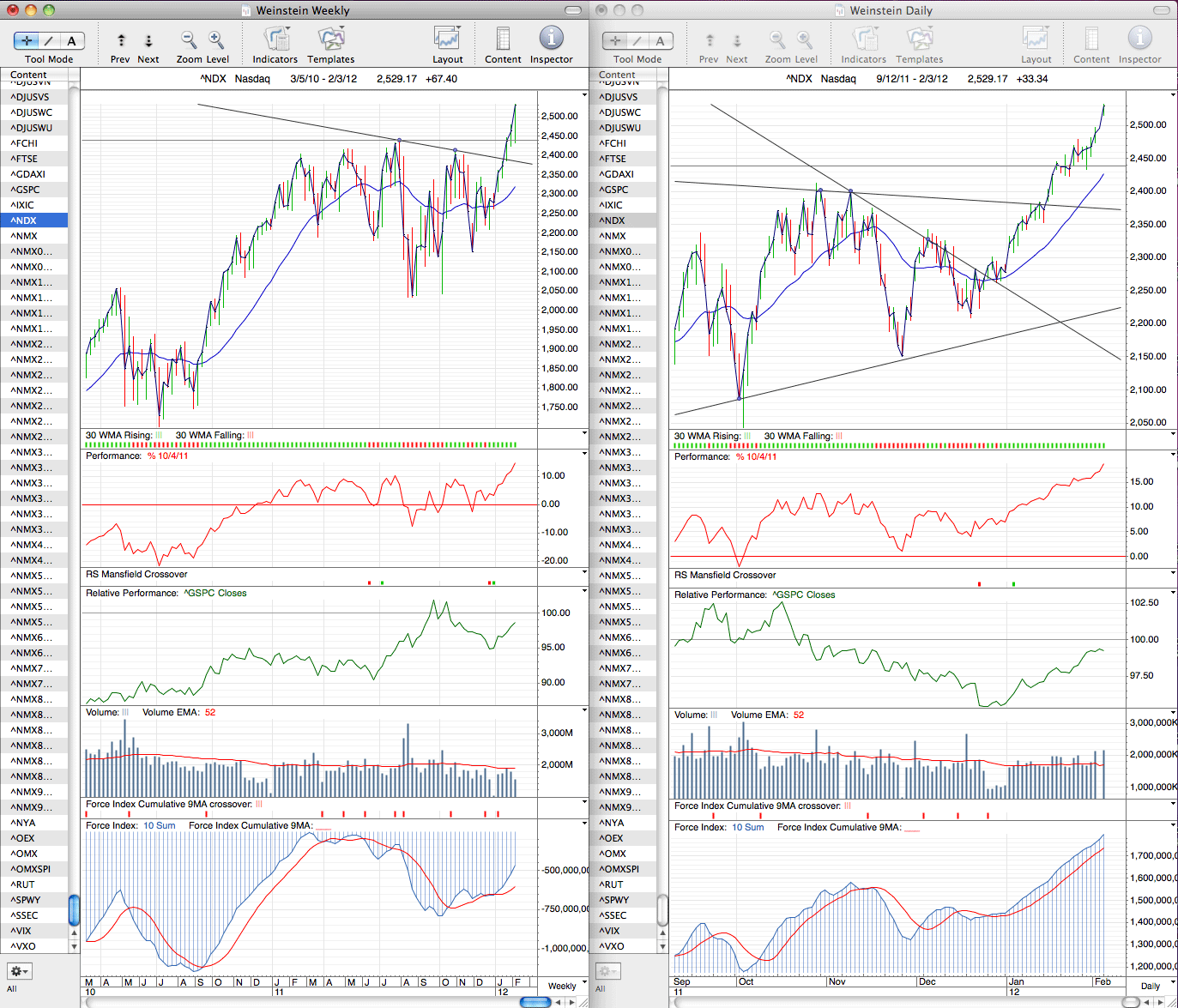Click scroll-right arrow of Weekly chart scrollbar
This screenshot has height=1008, width=1178.
pyautogui.click(x=571, y=1002)
